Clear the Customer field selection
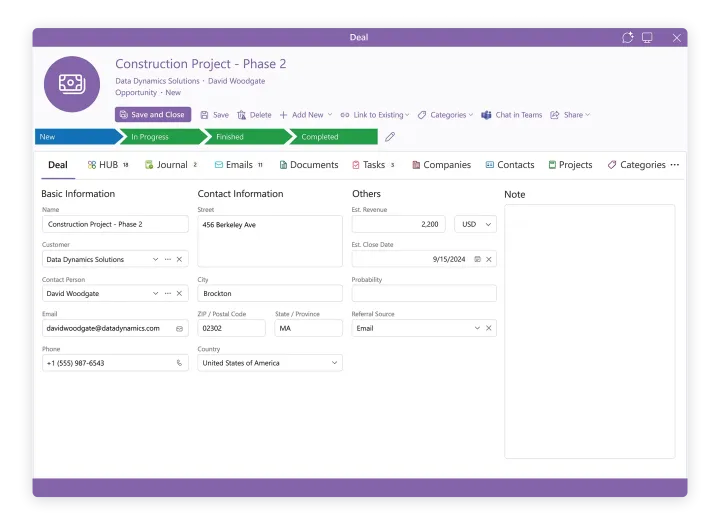 click(180, 259)
